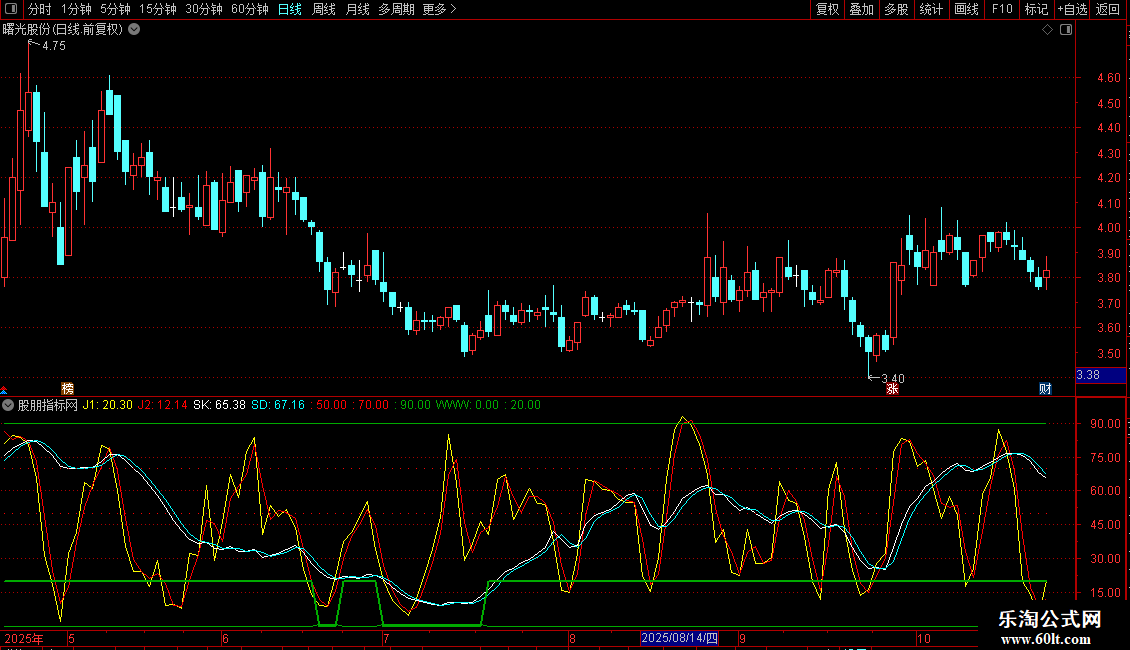Click the 返回 back button
Screen dimensions: 1130x650
click(1108, 9)
